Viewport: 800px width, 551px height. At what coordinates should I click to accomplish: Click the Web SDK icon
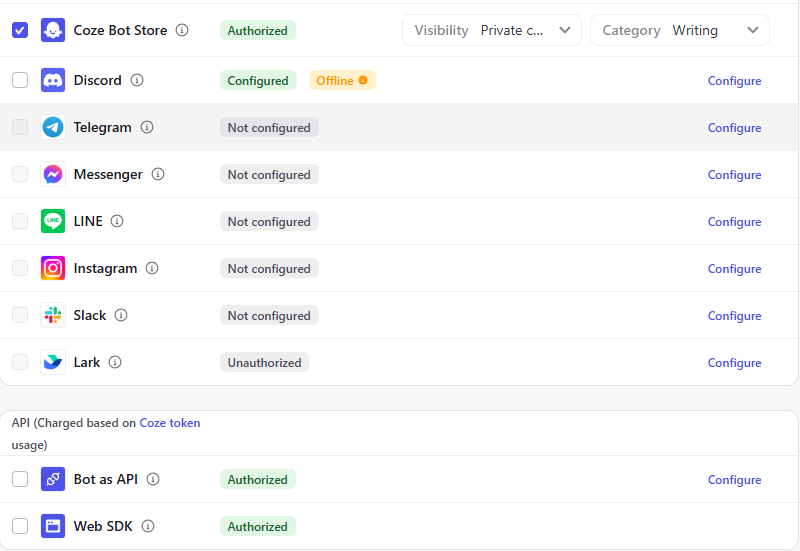pos(53,526)
